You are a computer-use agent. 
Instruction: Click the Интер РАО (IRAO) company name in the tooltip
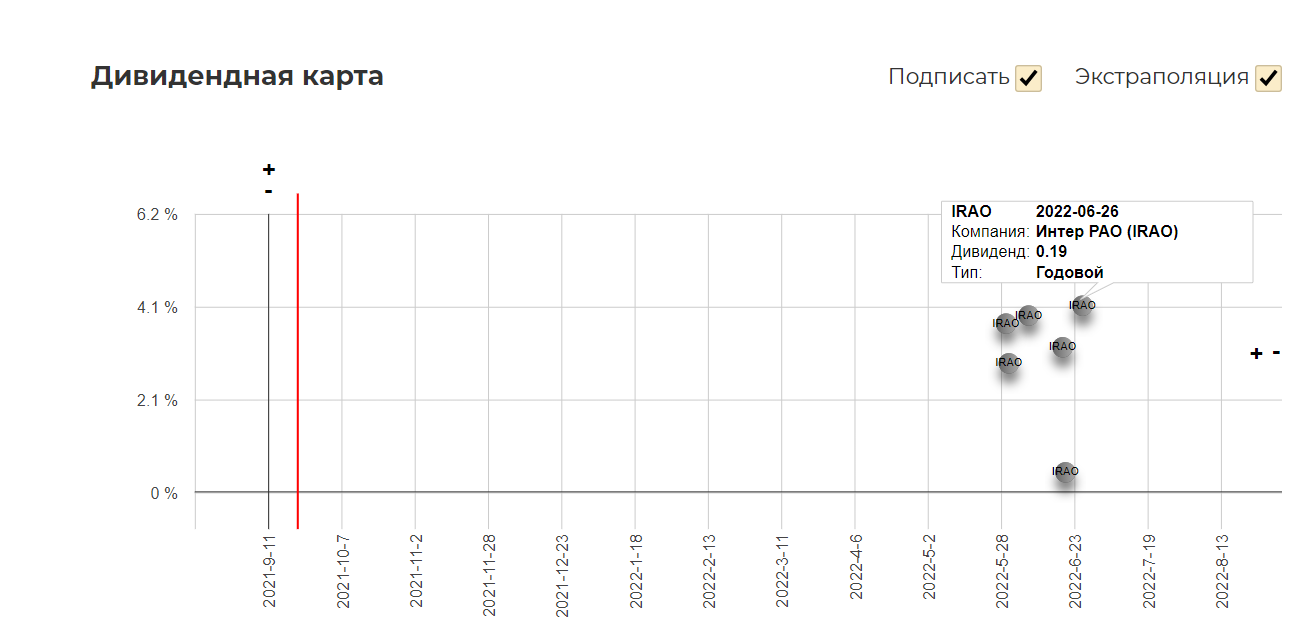[x=1107, y=232]
